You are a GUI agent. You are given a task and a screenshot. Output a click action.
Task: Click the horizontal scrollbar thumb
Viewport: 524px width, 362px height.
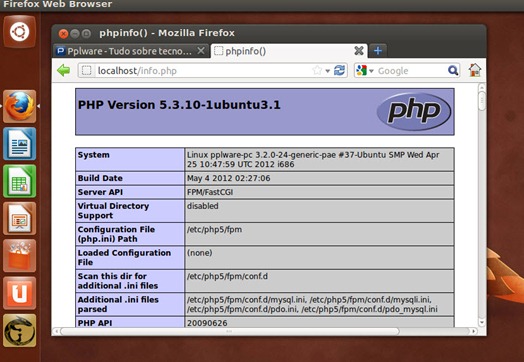(x=229, y=331)
